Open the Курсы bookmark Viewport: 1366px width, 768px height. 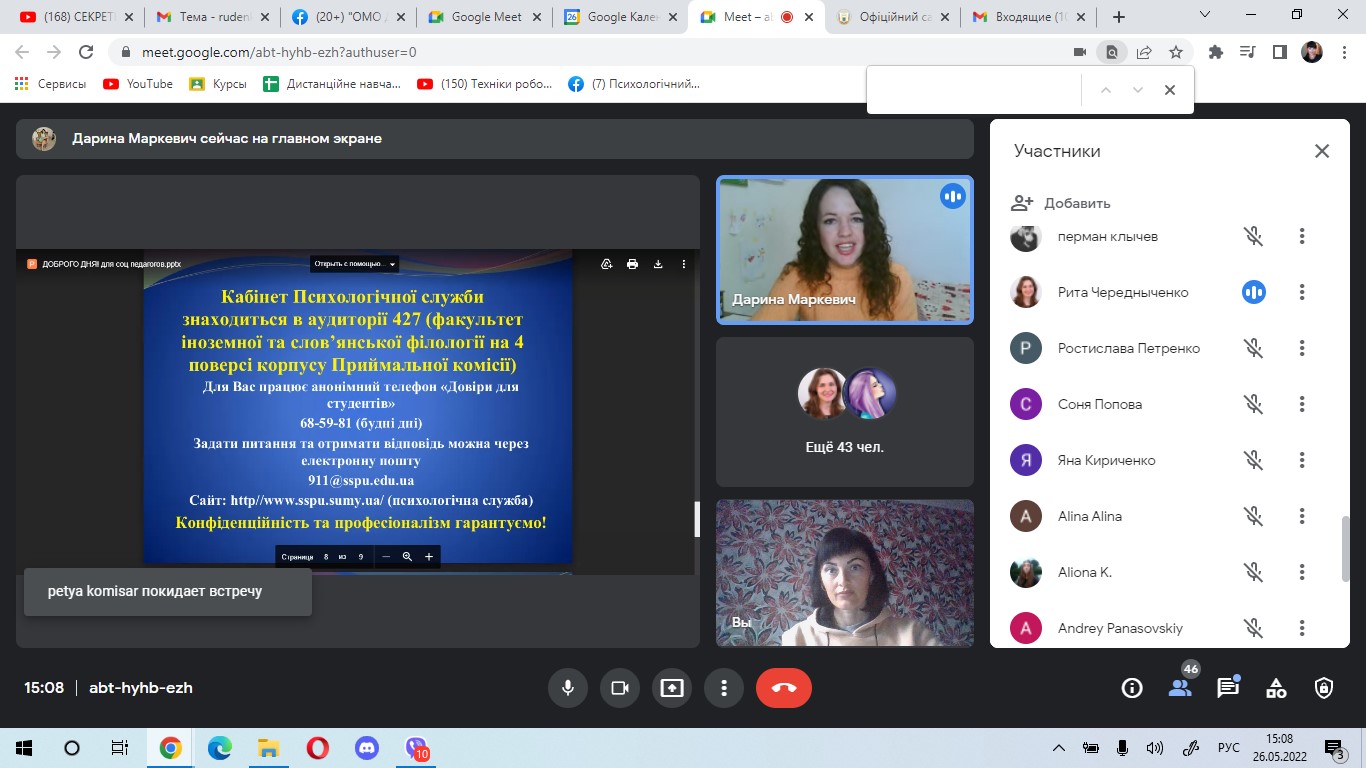219,84
